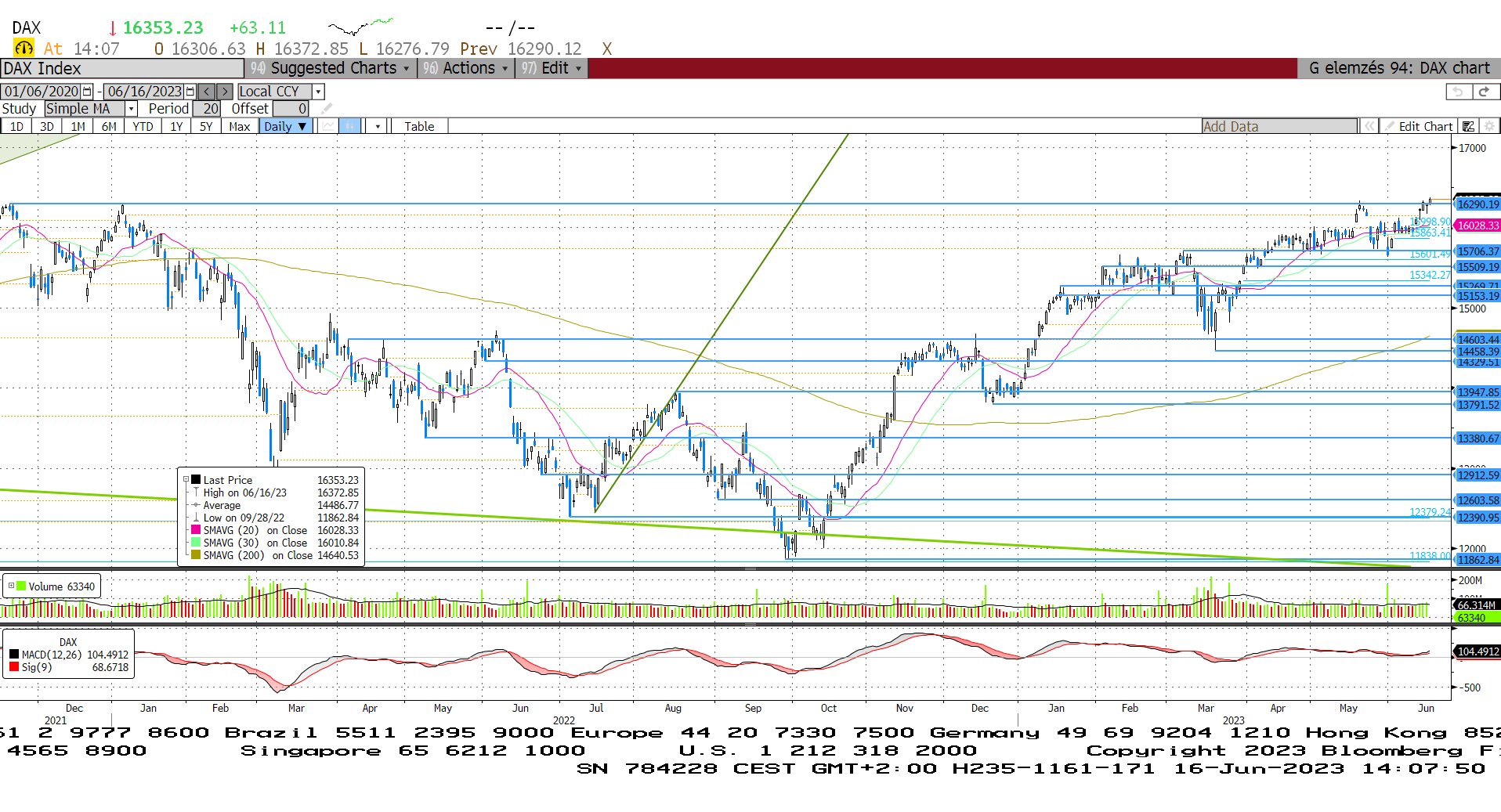The height and width of the screenshot is (812, 1501).
Task: Open the Local CCY currency dropdown
Action: click(318, 92)
